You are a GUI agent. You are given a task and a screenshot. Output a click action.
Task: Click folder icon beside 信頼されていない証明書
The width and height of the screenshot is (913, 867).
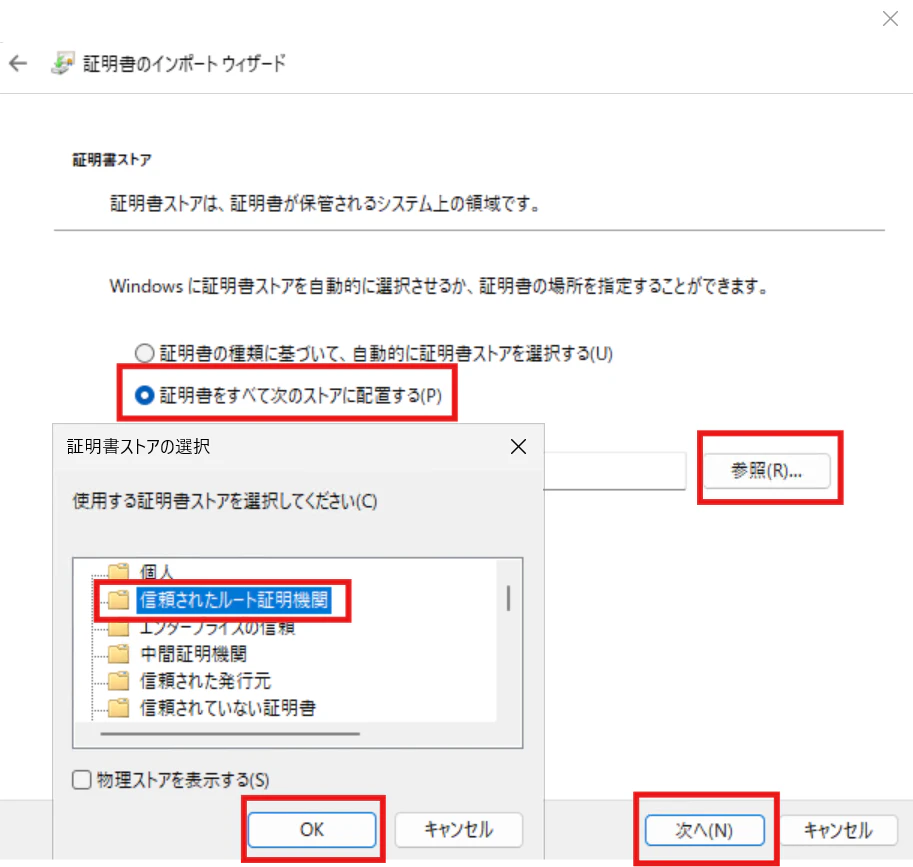tap(119, 707)
